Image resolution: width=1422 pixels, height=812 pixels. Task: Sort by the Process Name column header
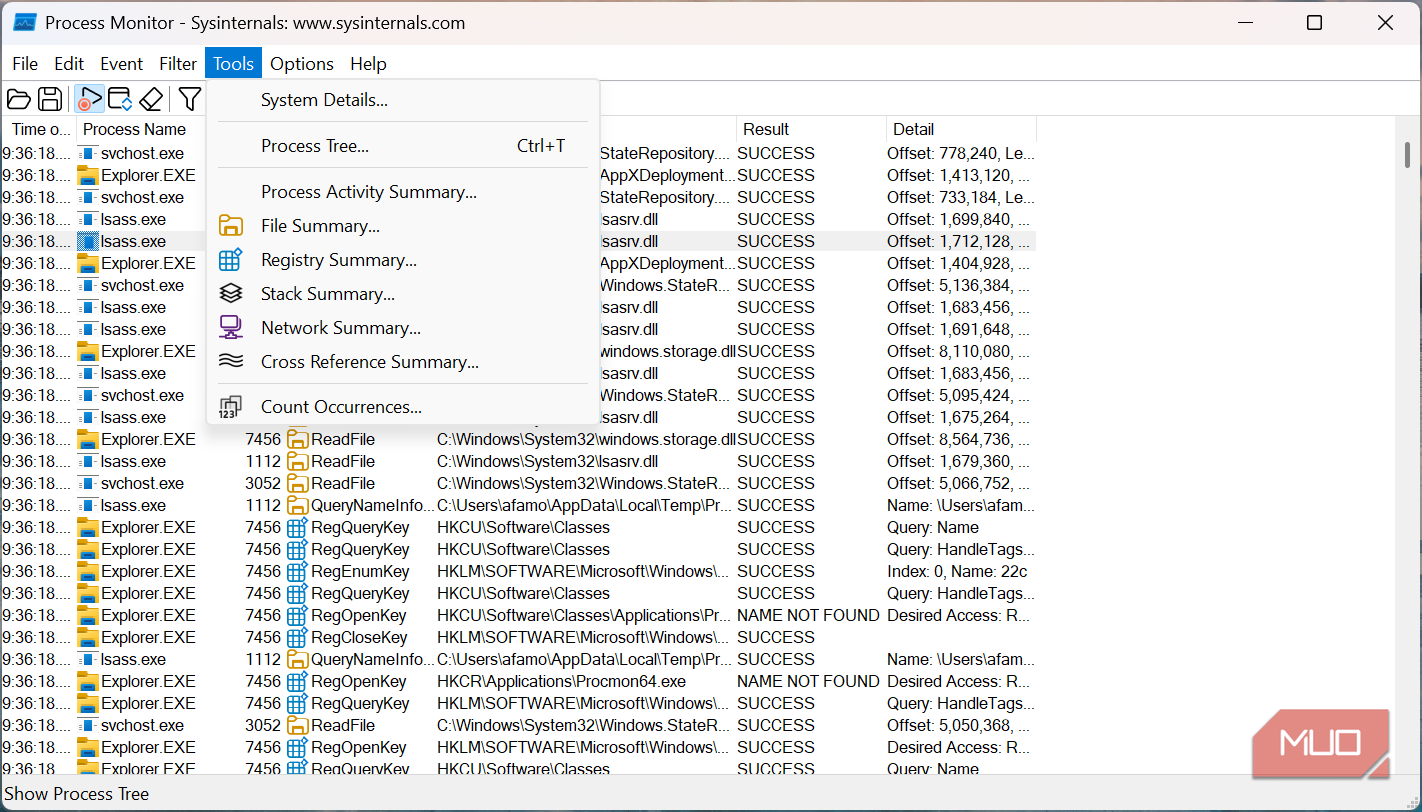[x=141, y=129]
